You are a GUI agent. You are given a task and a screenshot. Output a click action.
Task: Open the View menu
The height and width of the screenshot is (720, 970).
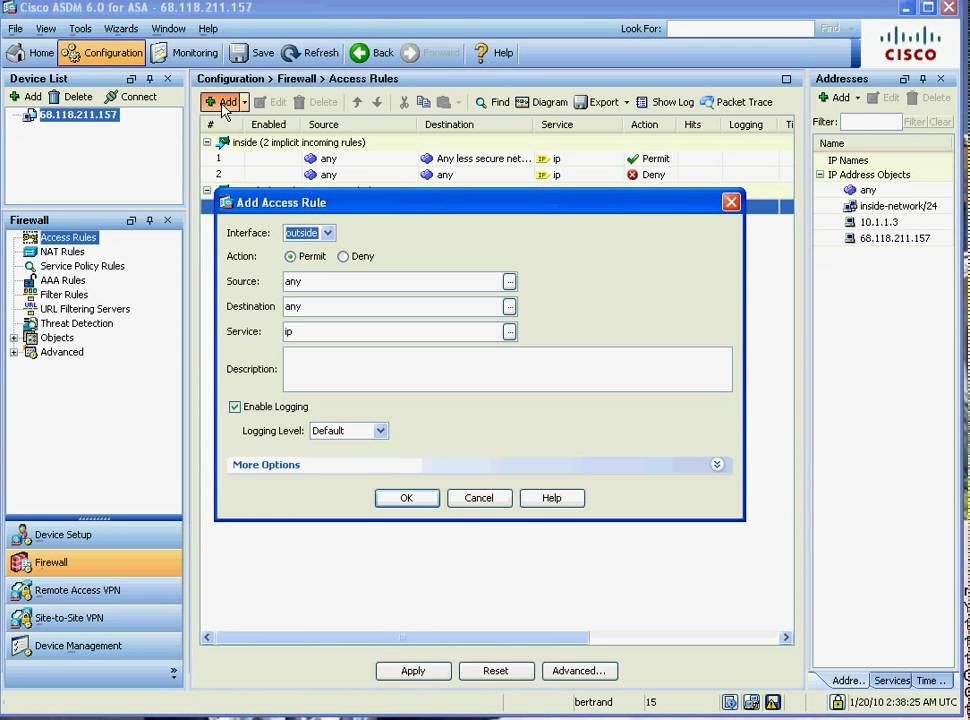tap(46, 28)
